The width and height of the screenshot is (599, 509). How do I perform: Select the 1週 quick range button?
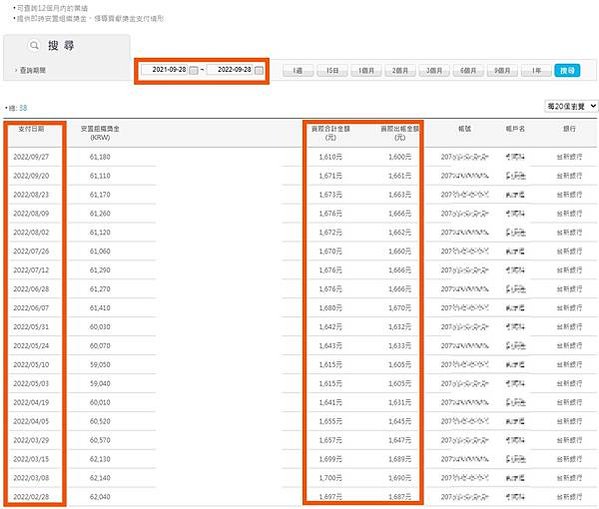click(298, 71)
